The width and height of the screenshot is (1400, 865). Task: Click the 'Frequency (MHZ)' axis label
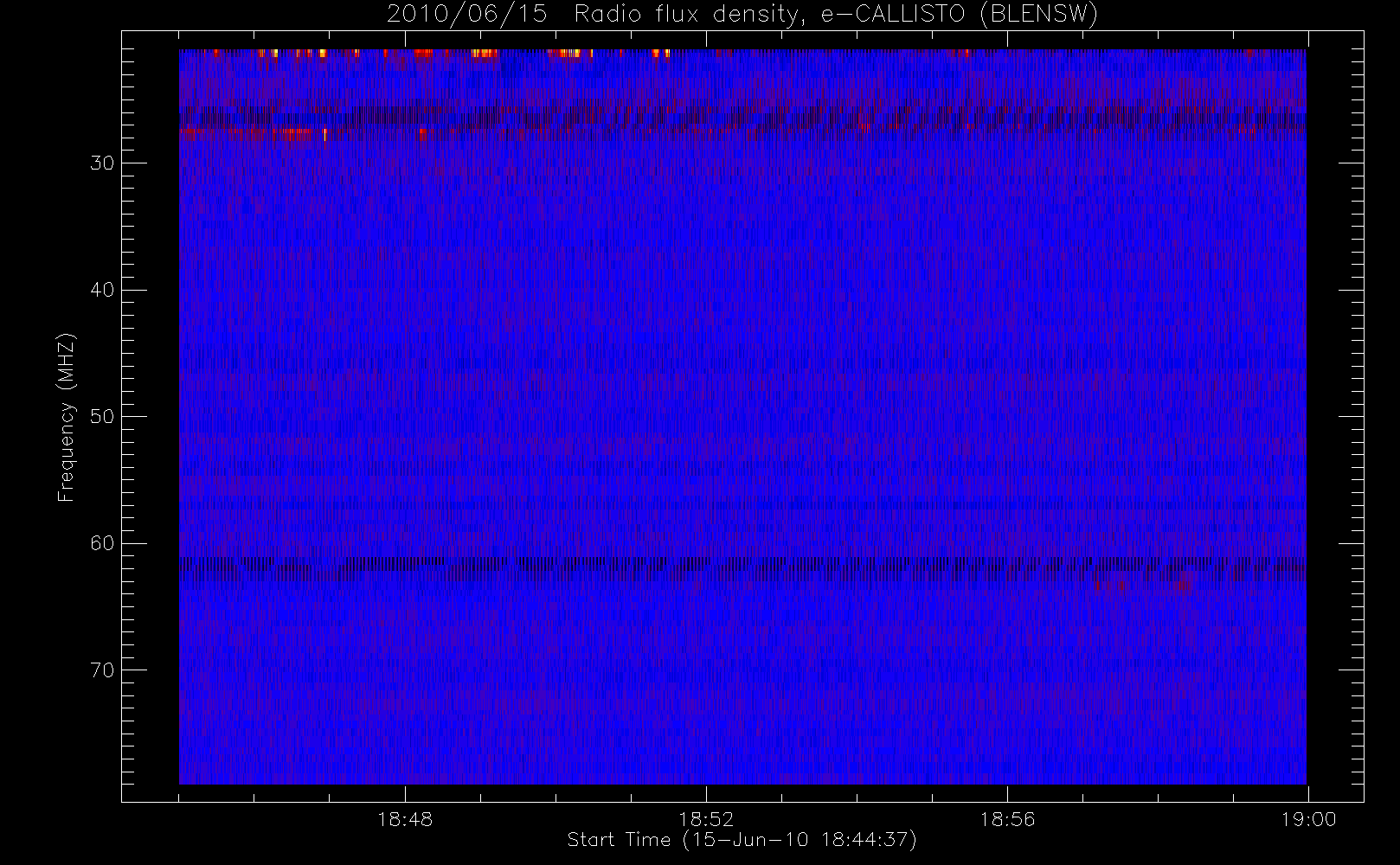pos(67,417)
